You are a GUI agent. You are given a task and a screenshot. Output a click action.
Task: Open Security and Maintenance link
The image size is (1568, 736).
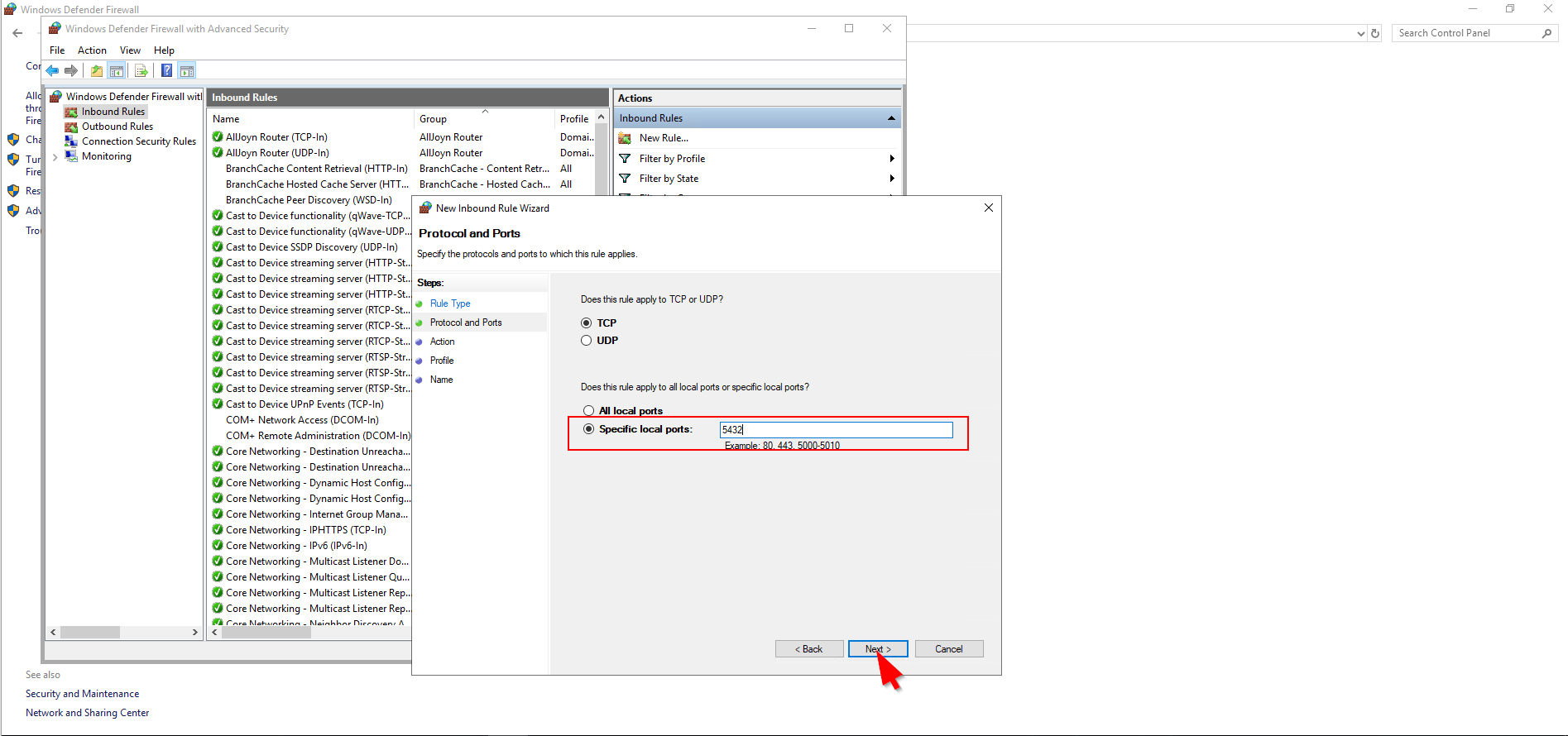(x=82, y=694)
